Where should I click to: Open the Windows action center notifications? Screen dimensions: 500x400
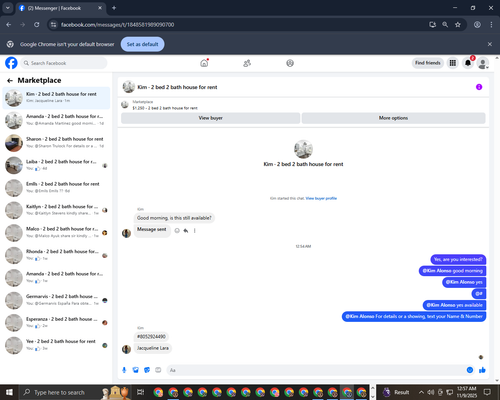[x=487, y=392]
